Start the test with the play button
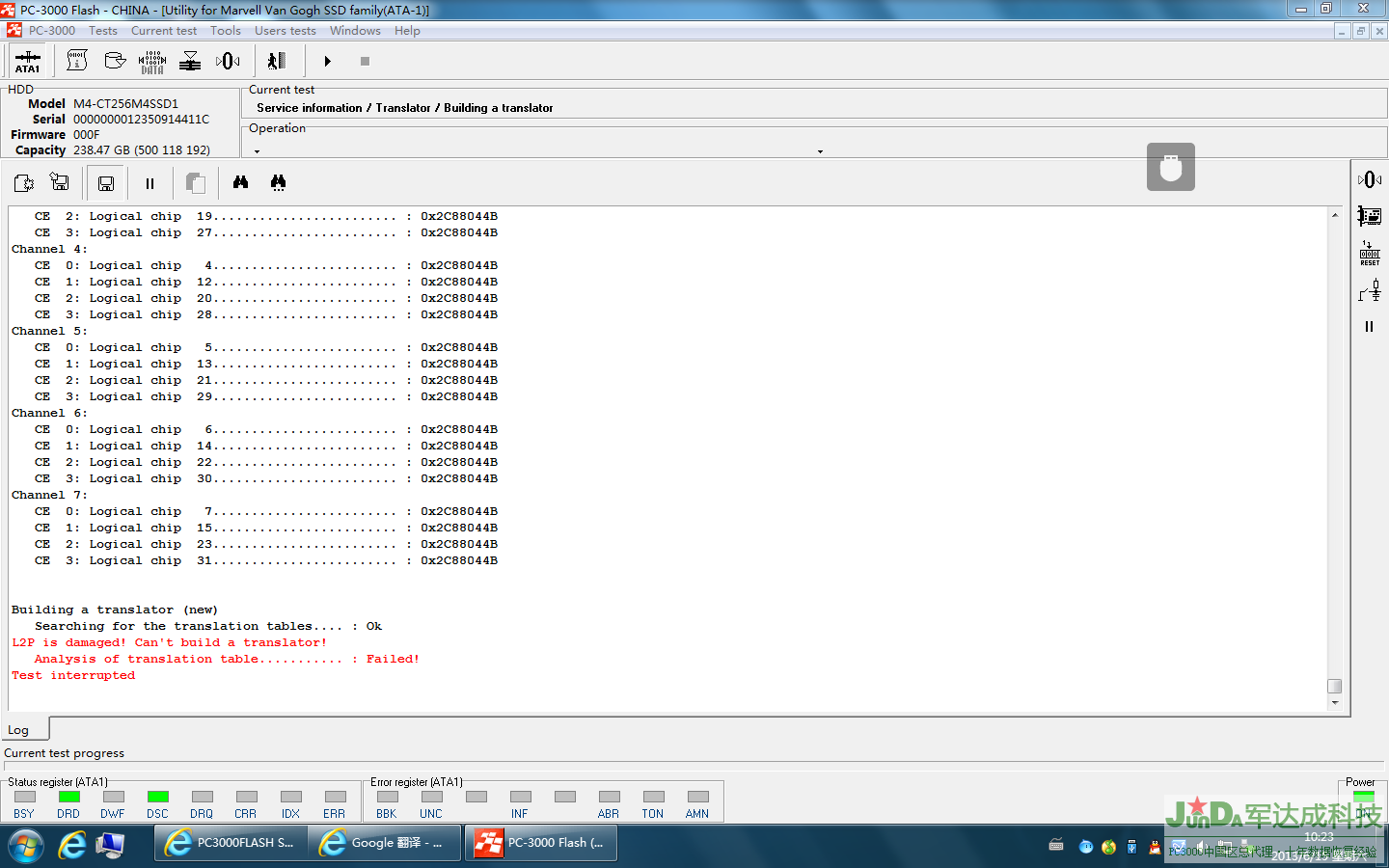 (328, 61)
